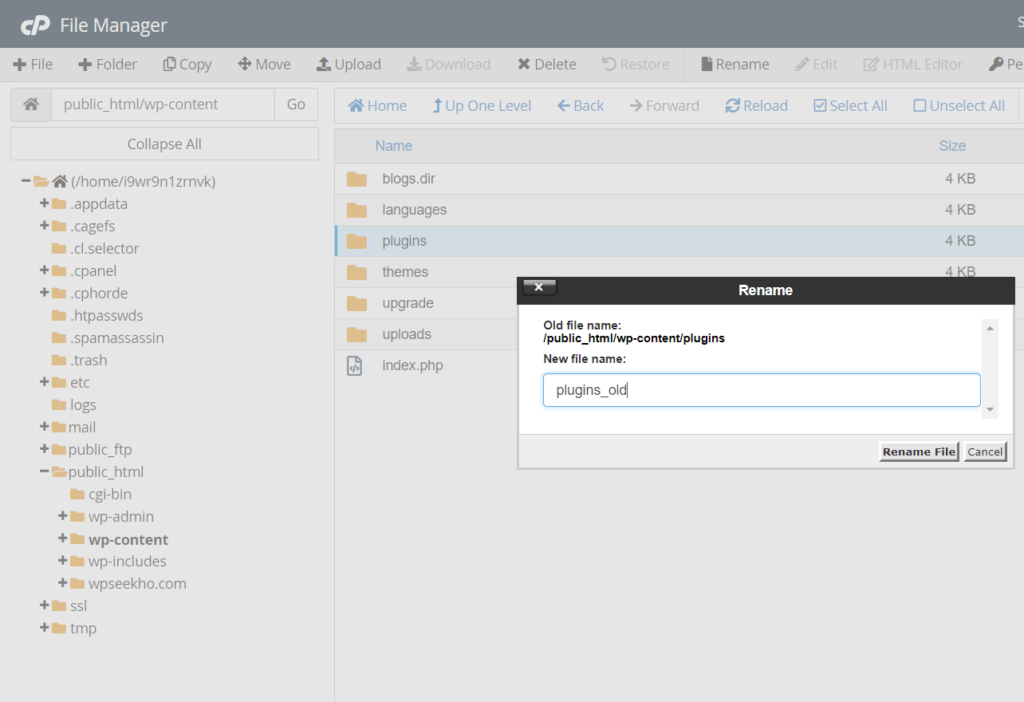Click Rename dialog scrollbar down arrow

(990, 409)
